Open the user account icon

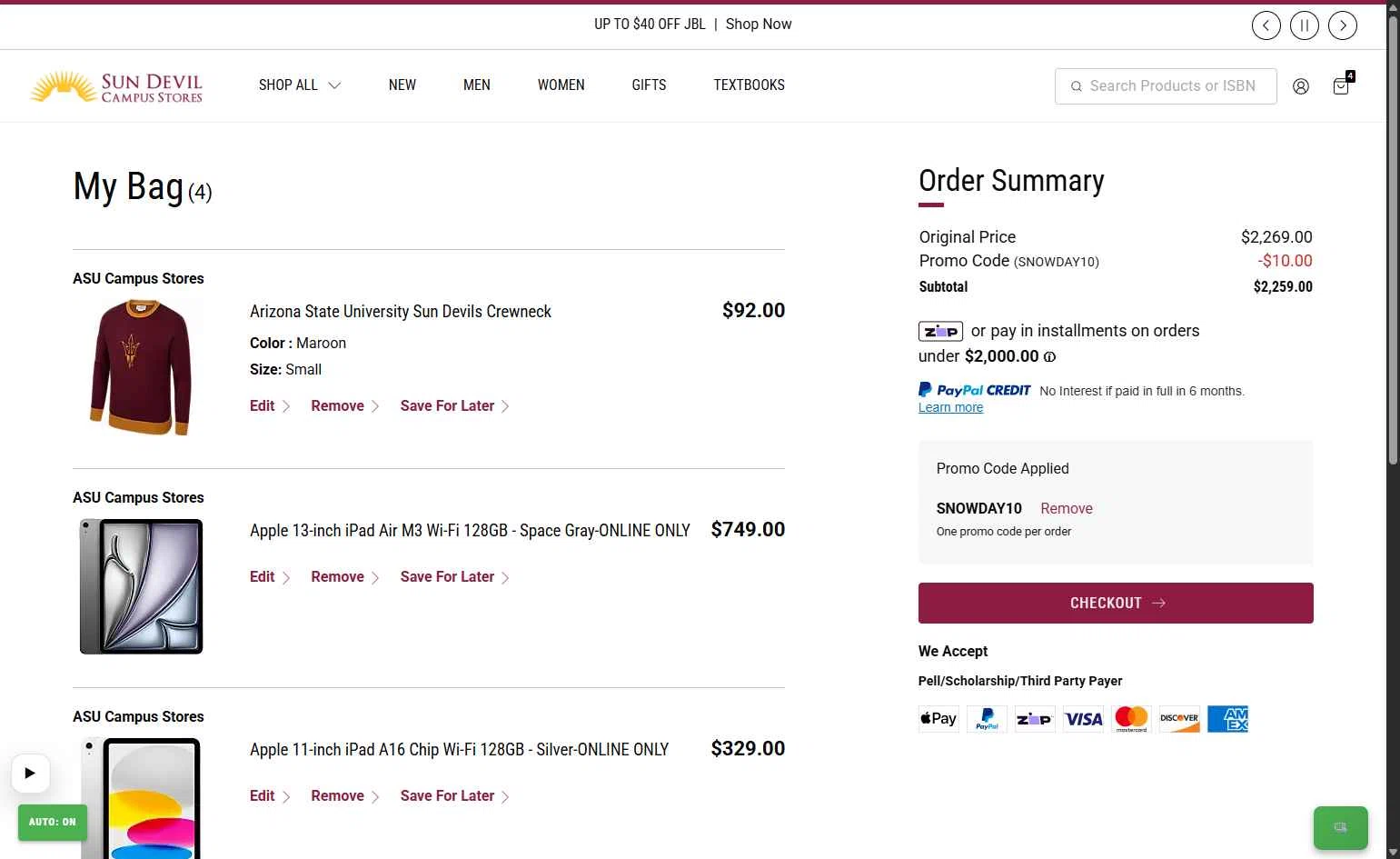pos(1301,86)
